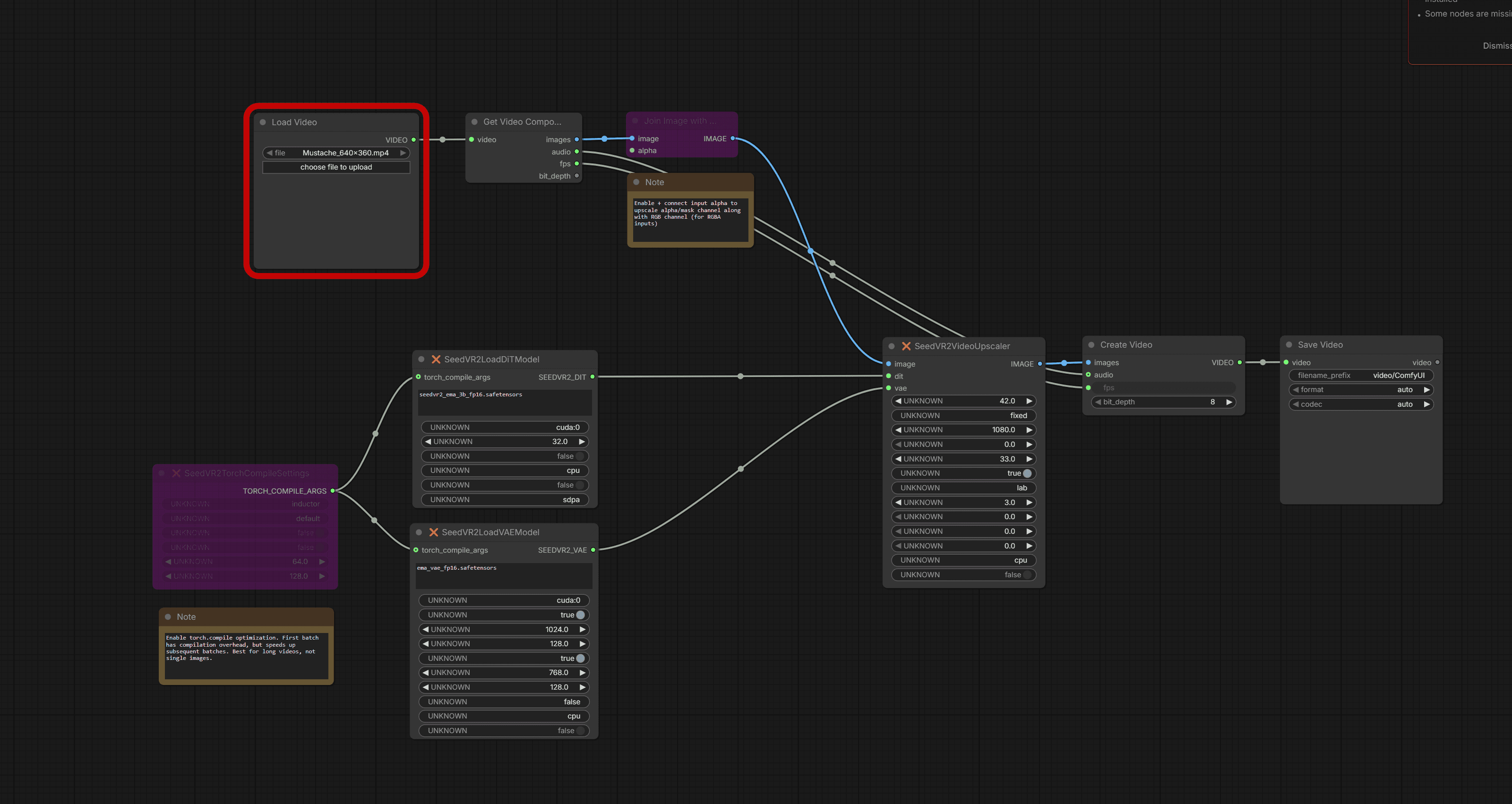The height and width of the screenshot is (804, 1512).
Task: Dismiss the missing nodes notification
Action: click(x=1497, y=46)
